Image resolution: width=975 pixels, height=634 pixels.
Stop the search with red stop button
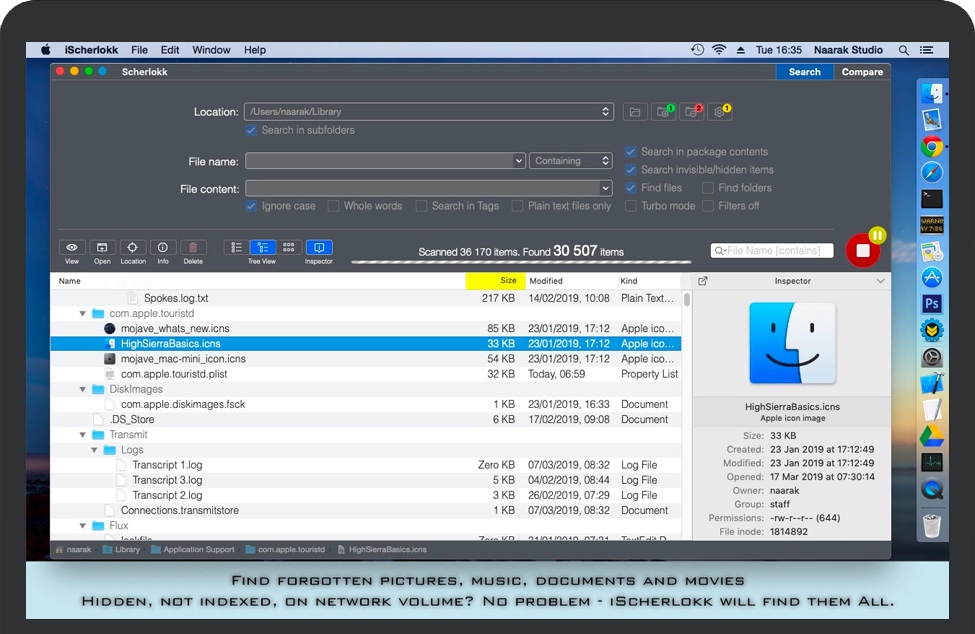pos(862,252)
